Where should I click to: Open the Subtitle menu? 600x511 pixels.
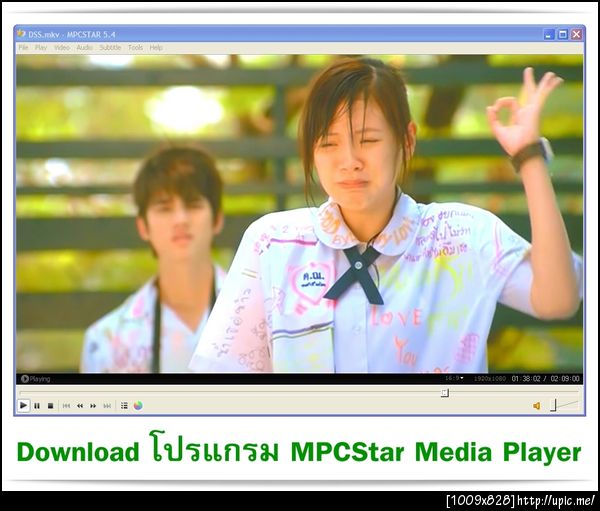tap(110, 47)
